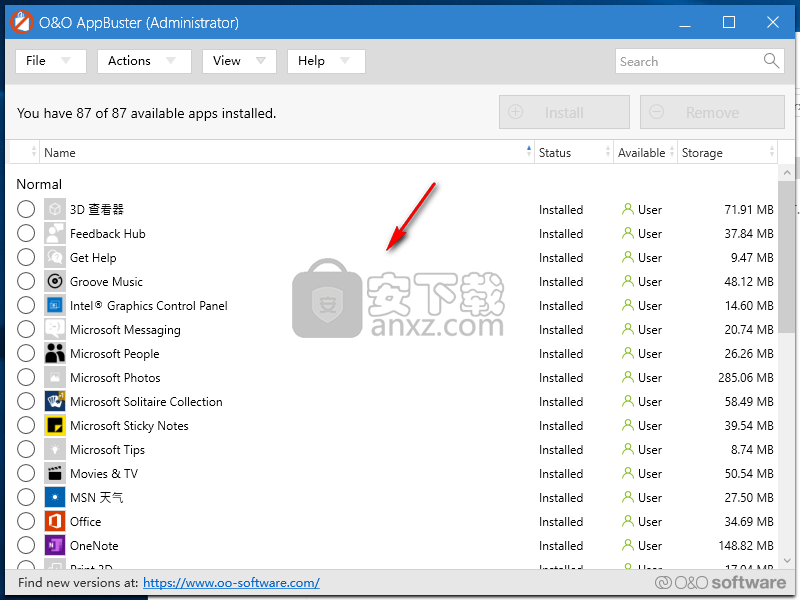The width and height of the screenshot is (800, 600).
Task: Click the Remove button
Action: tap(712, 112)
